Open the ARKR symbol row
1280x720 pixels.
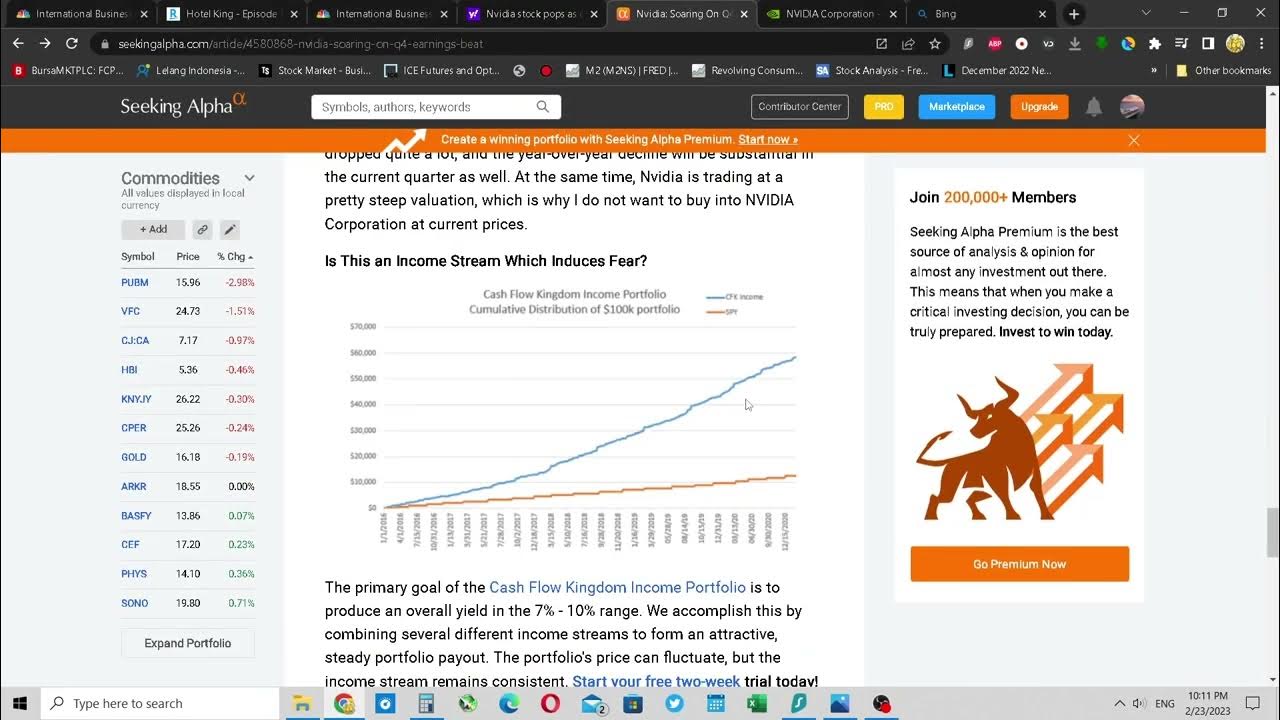(188, 487)
